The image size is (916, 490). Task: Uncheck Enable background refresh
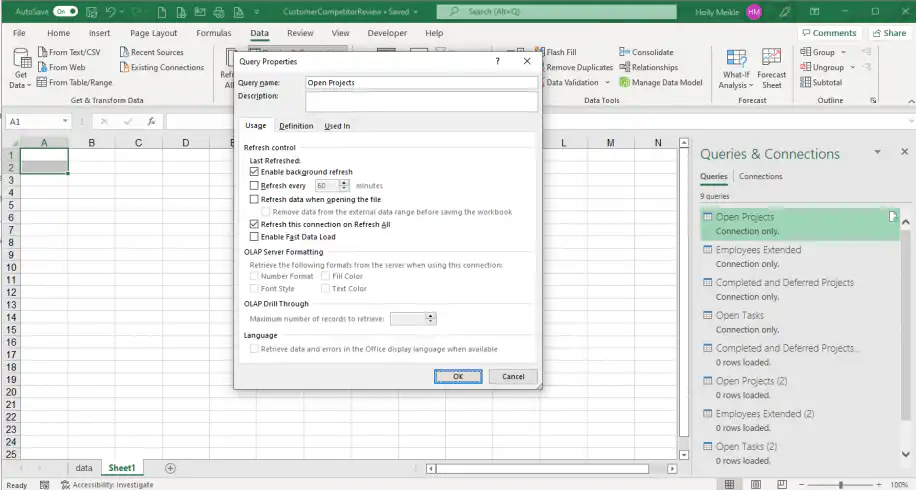pos(254,172)
